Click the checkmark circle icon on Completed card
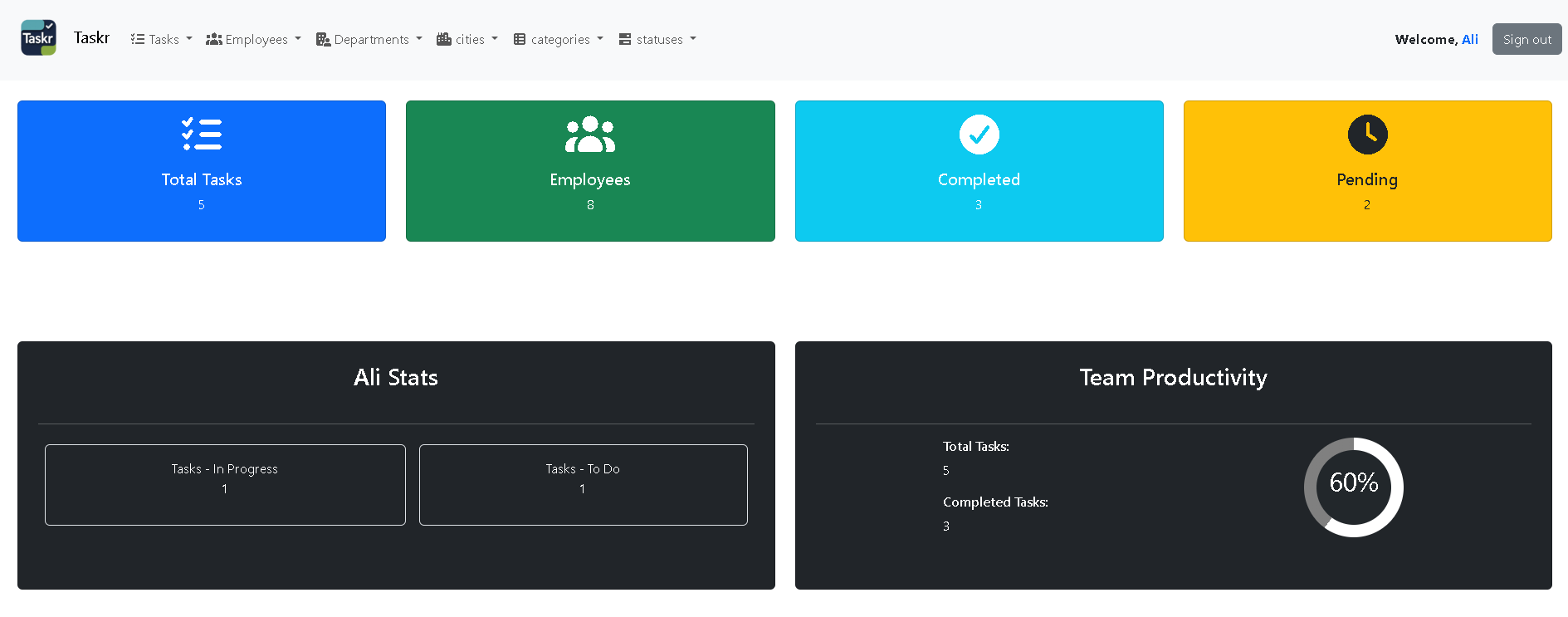The image size is (1568, 617). (x=979, y=135)
